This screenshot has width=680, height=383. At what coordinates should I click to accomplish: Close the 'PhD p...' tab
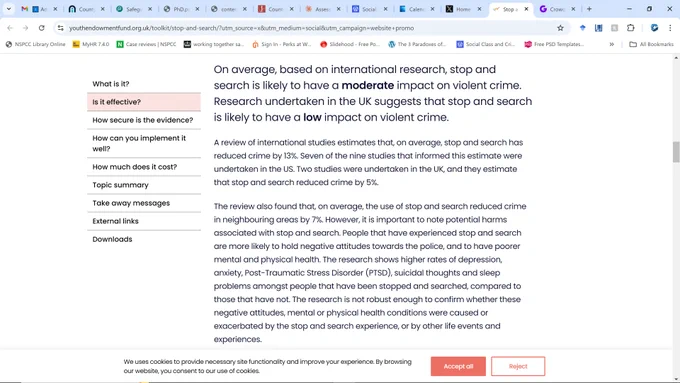tap(197, 9)
